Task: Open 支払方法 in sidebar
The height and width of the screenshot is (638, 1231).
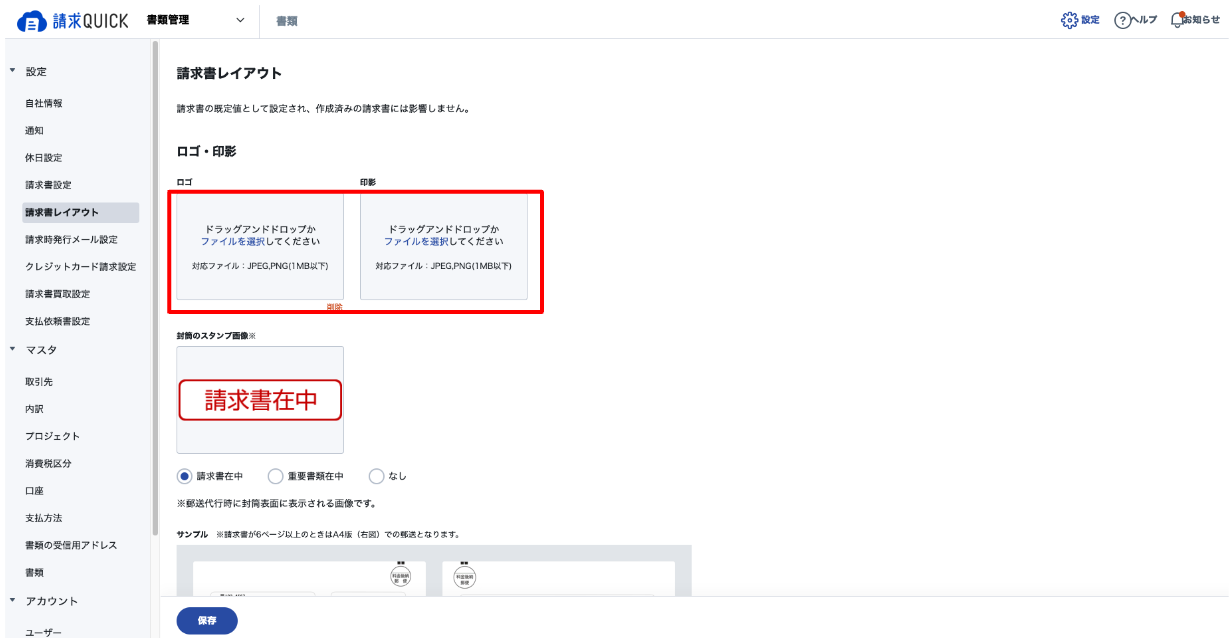Action: tap(44, 518)
